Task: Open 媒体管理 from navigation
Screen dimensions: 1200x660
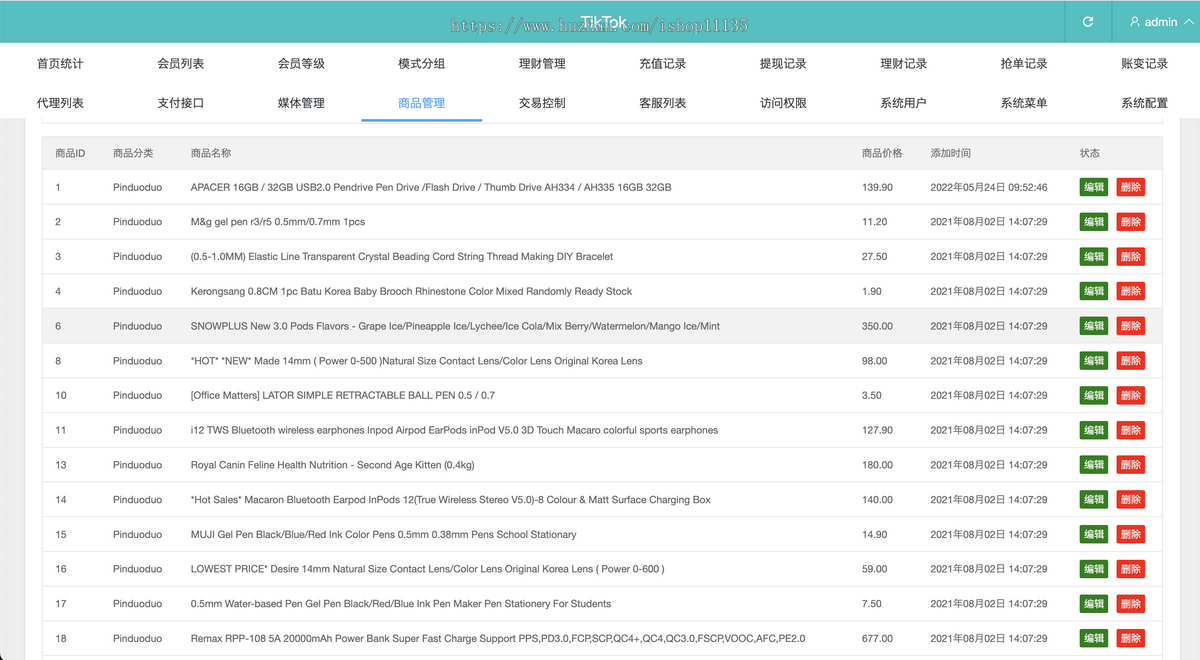Action: click(301, 102)
